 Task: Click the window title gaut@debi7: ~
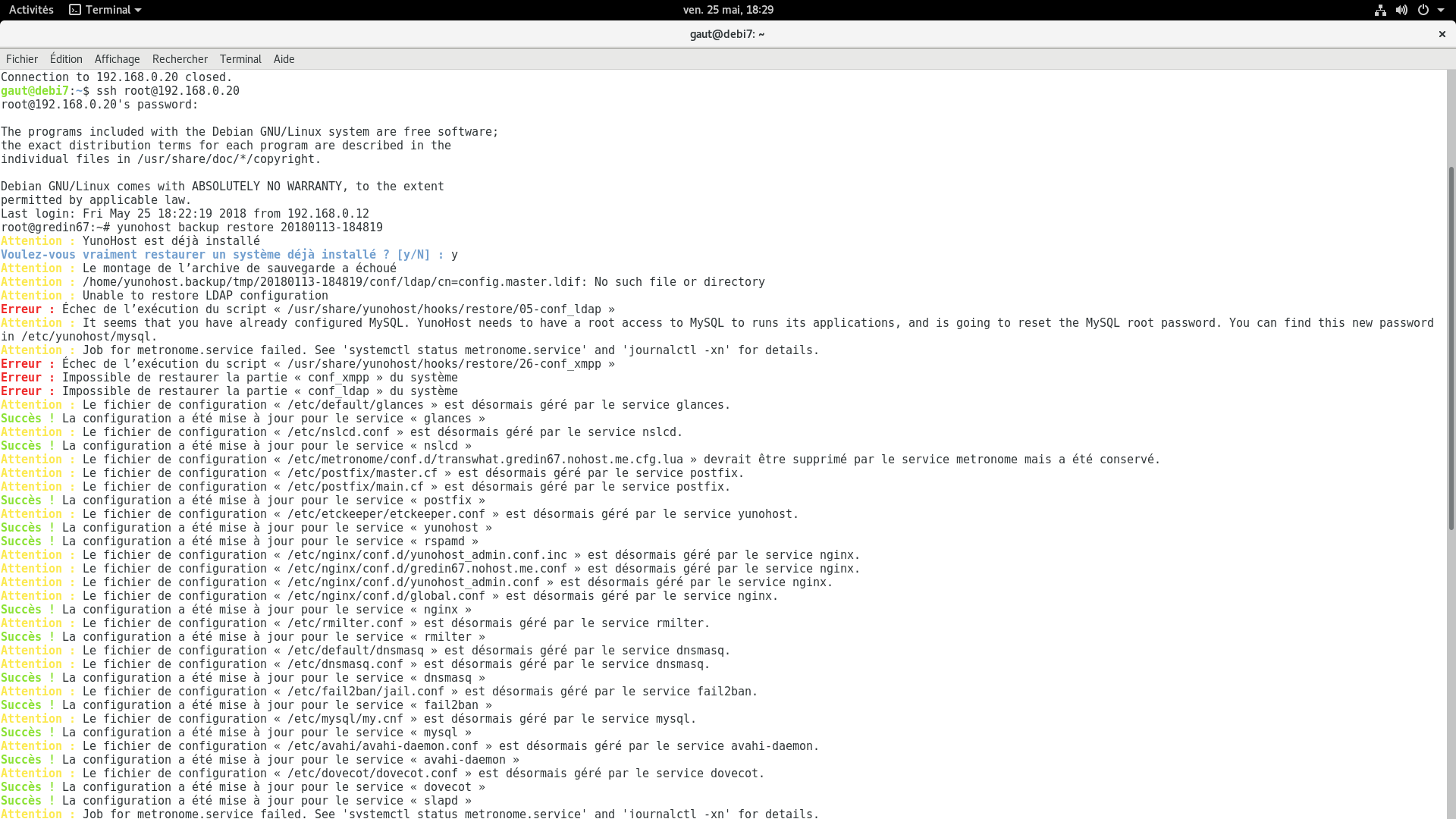tap(727, 34)
